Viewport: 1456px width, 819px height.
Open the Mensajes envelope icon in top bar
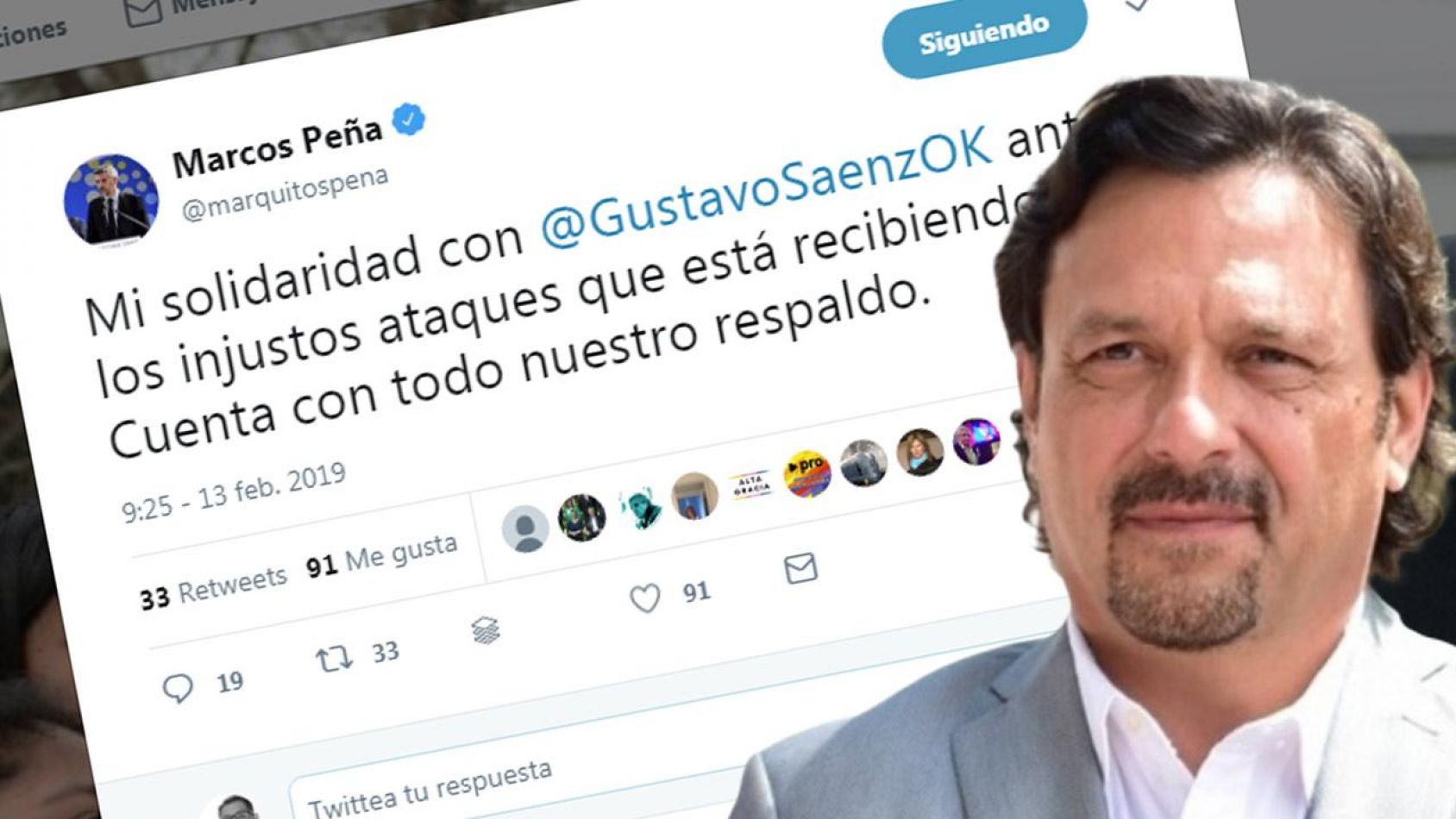pos(142,11)
